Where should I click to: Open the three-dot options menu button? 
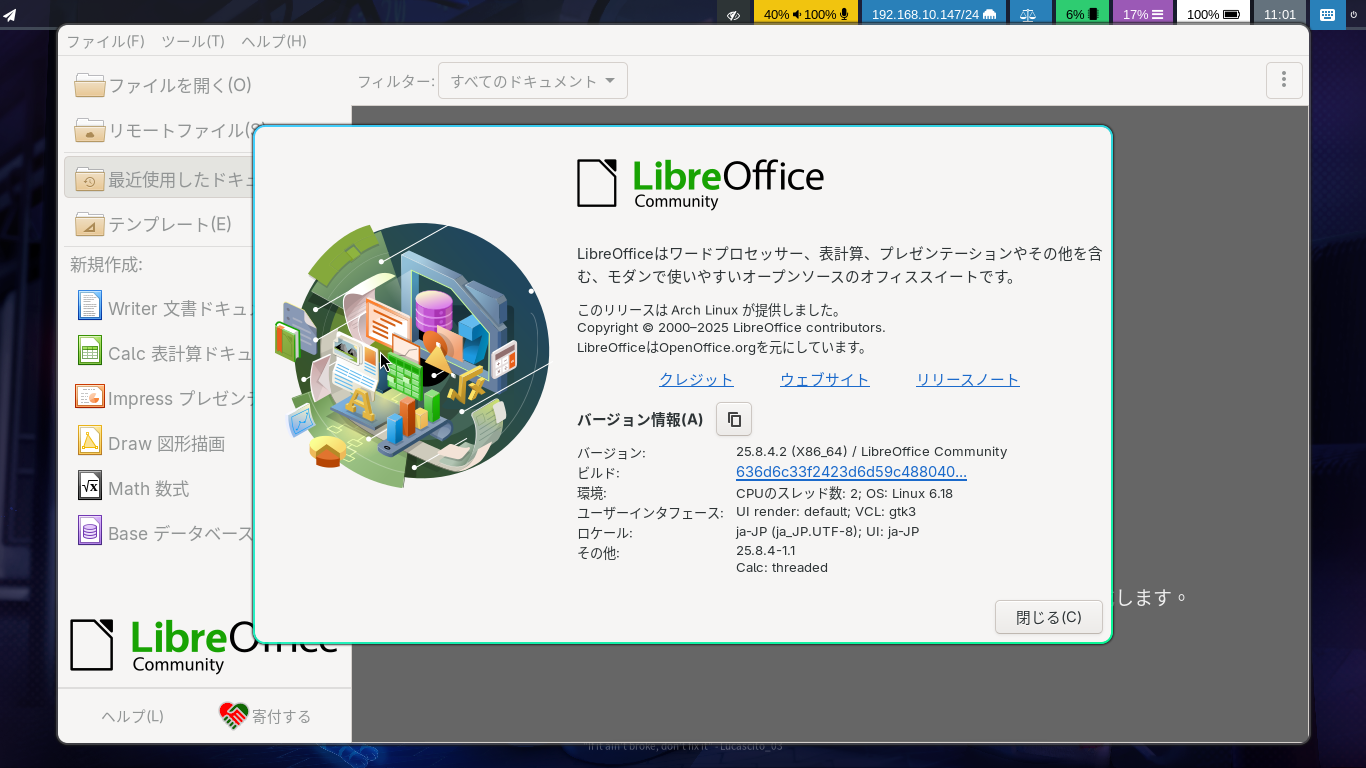pos(1284,81)
